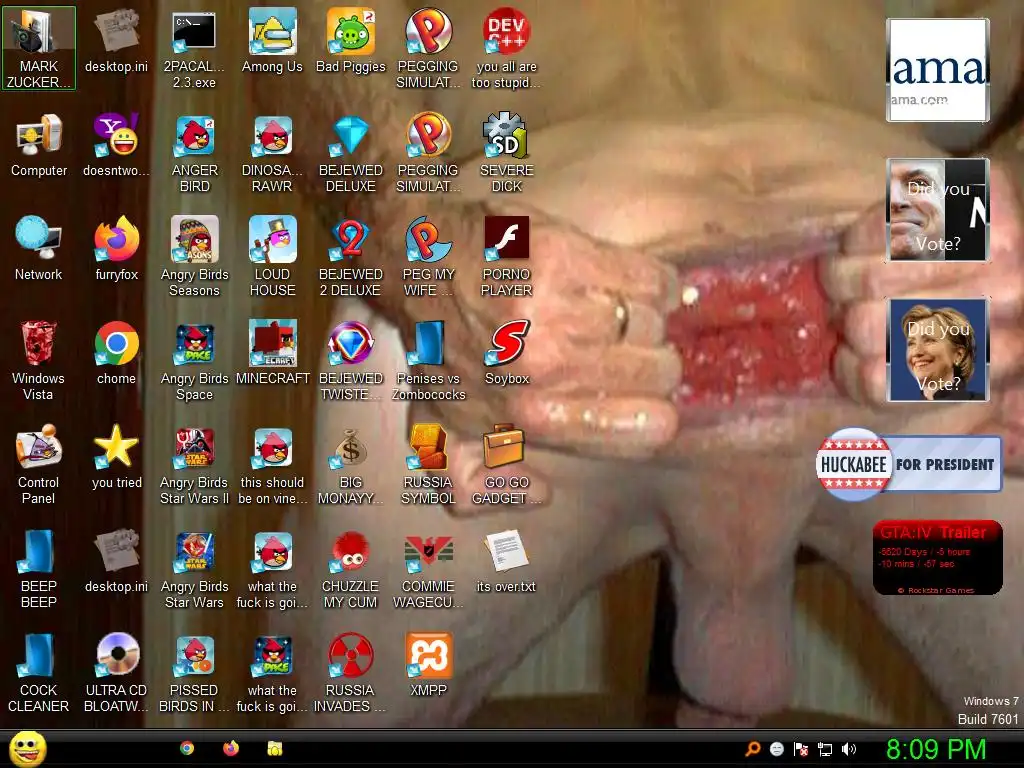
Task: Open the Bad Piggies game icon
Action: click(351, 40)
